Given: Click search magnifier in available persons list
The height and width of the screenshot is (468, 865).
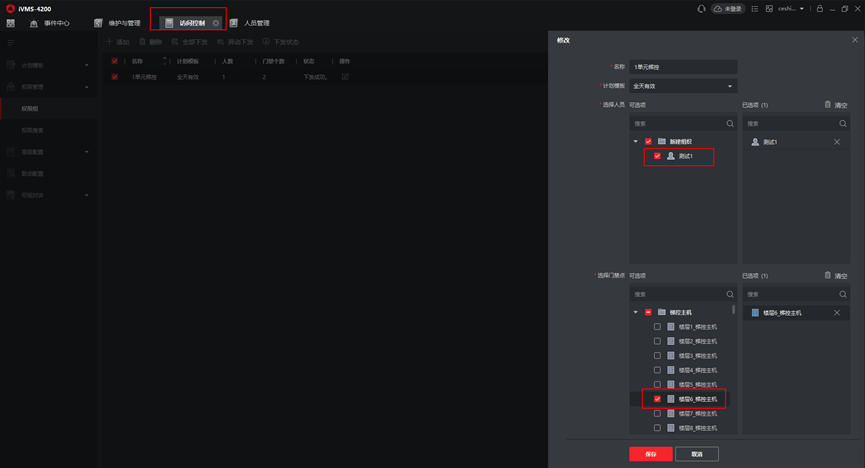Looking at the screenshot, I should (730, 124).
